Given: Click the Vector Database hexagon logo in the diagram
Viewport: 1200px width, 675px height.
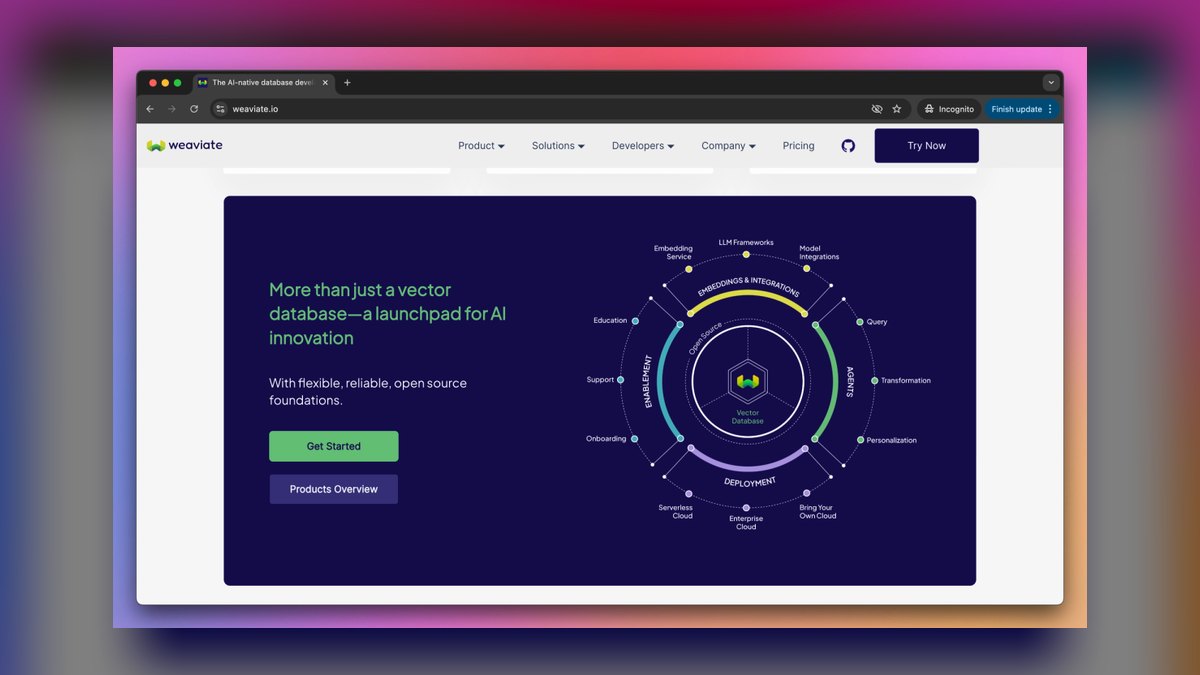Looking at the screenshot, I should (747, 381).
